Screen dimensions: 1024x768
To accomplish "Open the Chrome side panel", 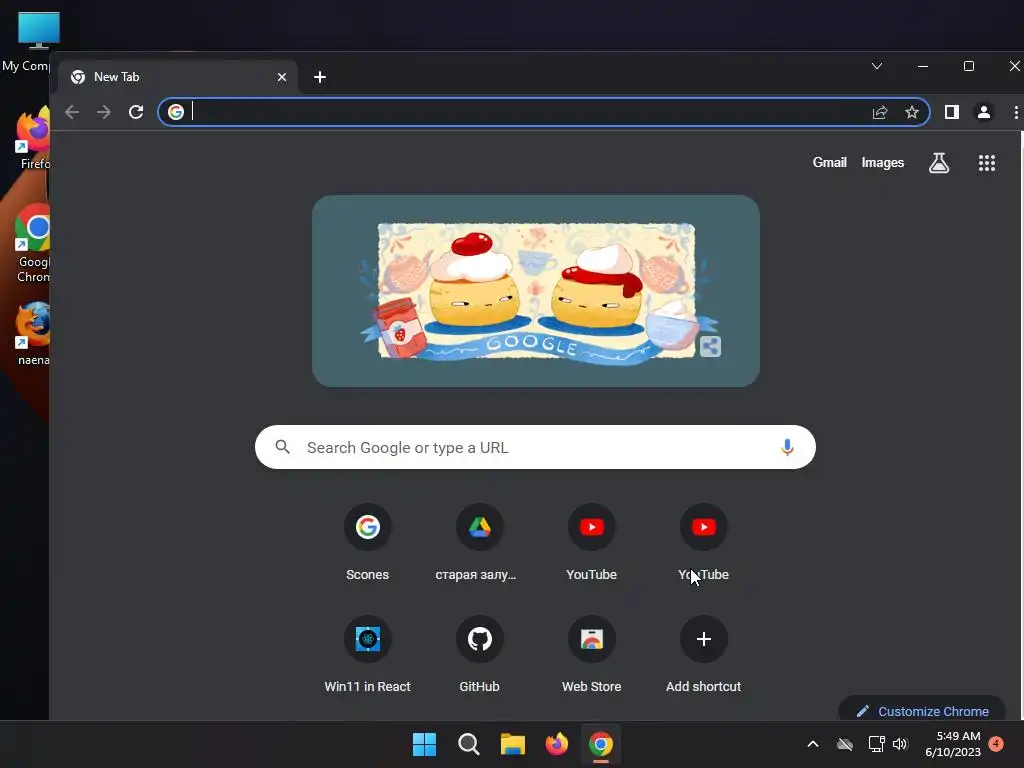I will pyautogui.click(x=952, y=112).
